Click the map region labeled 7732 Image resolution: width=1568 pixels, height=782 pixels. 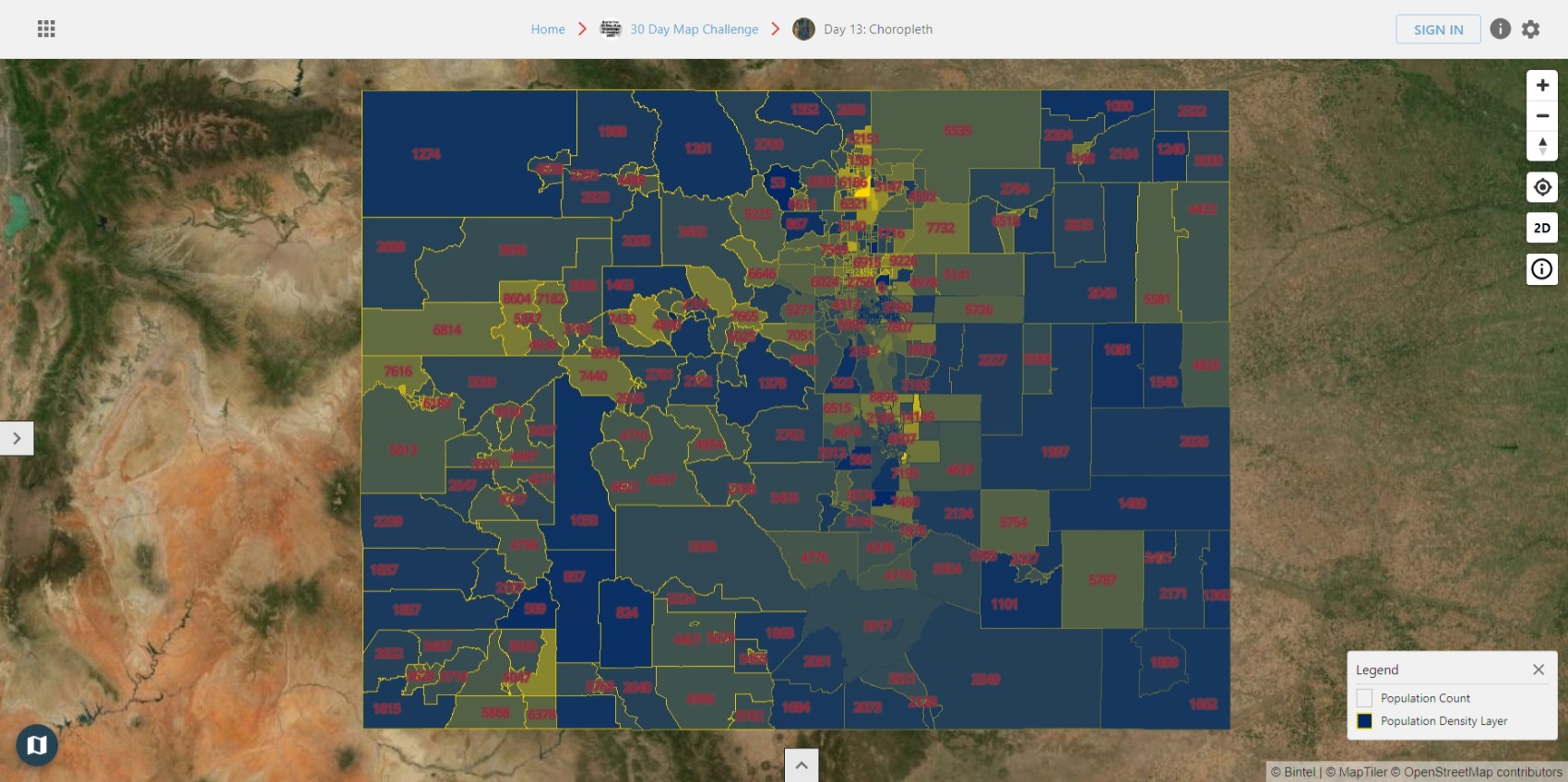tap(941, 228)
